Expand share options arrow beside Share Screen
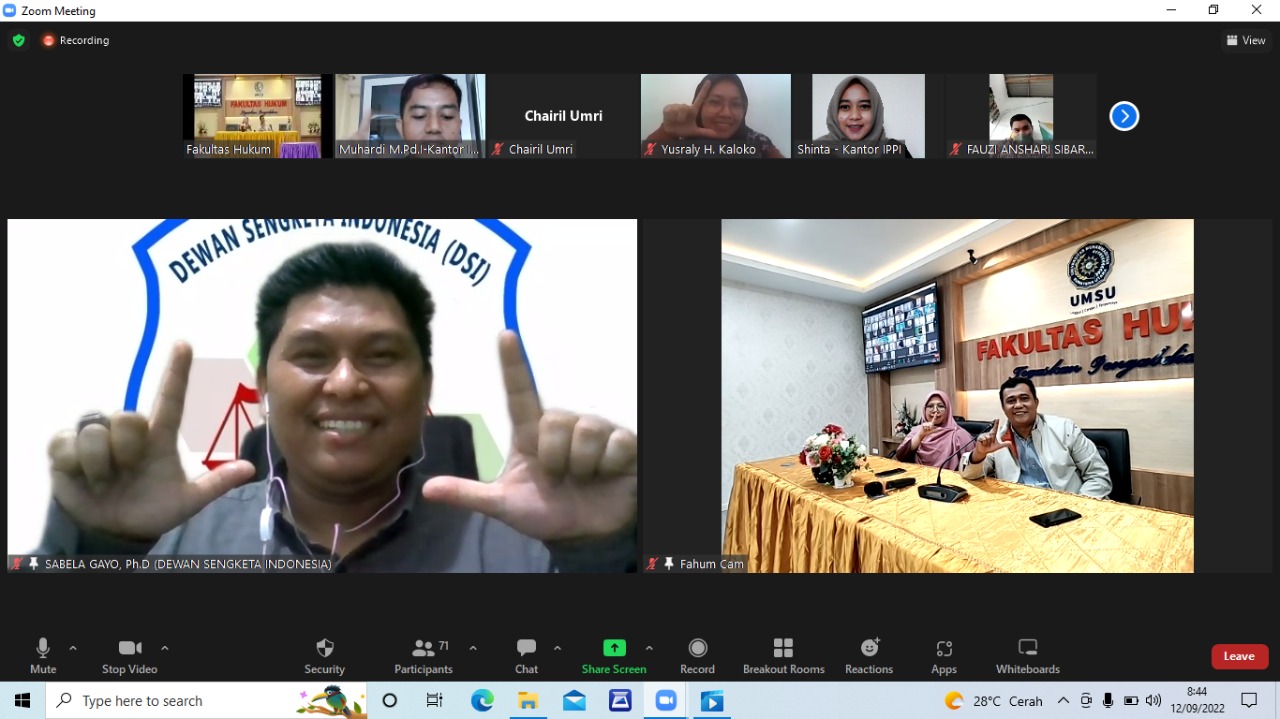Image resolution: width=1280 pixels, height=719 pixels. (x=649, y=648)
